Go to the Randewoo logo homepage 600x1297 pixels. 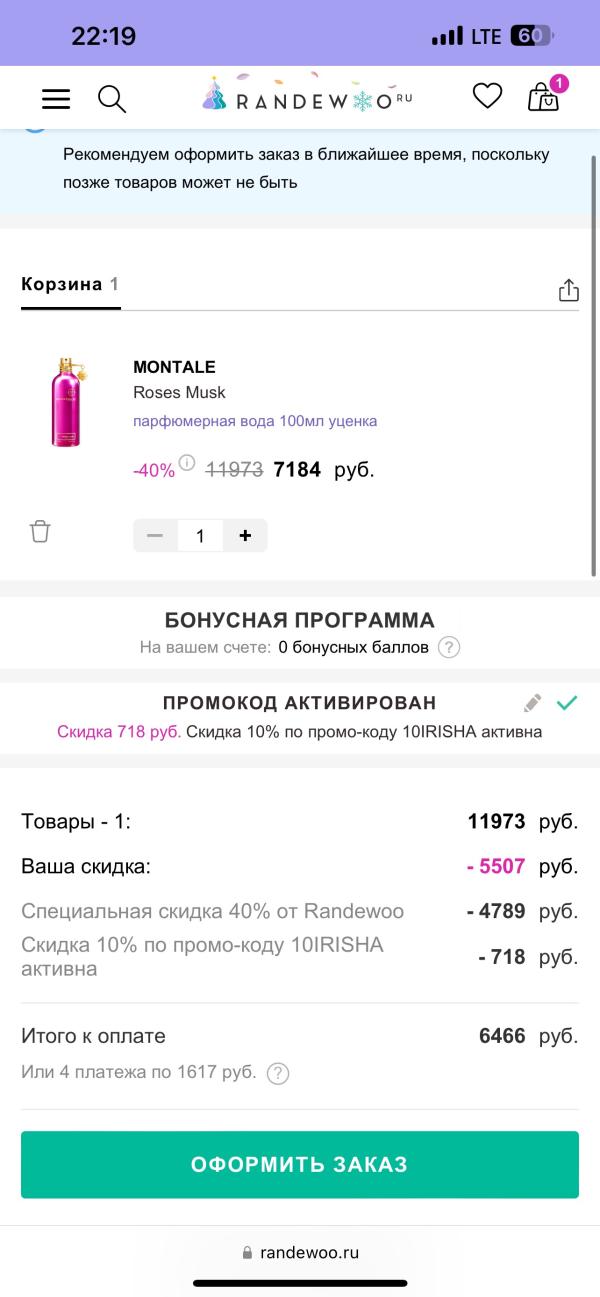pos(306,97)
